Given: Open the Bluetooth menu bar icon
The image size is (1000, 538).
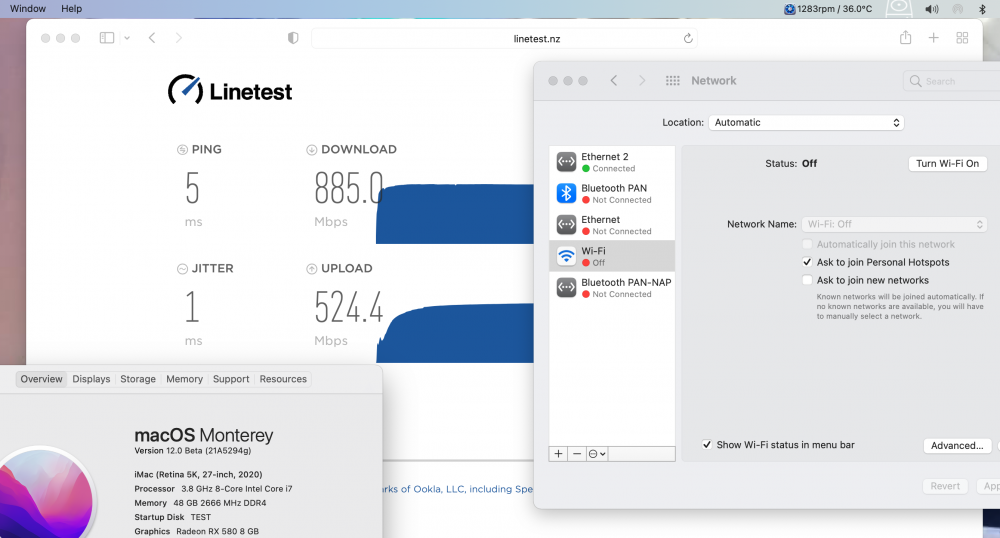Looking at the screenshot, I should [x=982, y=9].
